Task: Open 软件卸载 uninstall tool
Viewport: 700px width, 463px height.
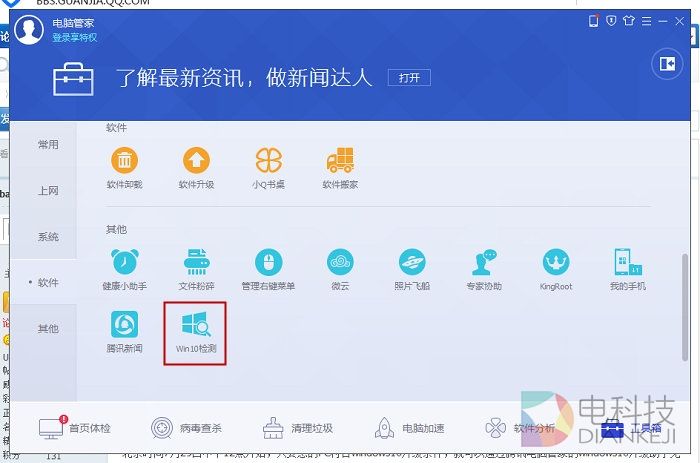Action: coord(124,168)
